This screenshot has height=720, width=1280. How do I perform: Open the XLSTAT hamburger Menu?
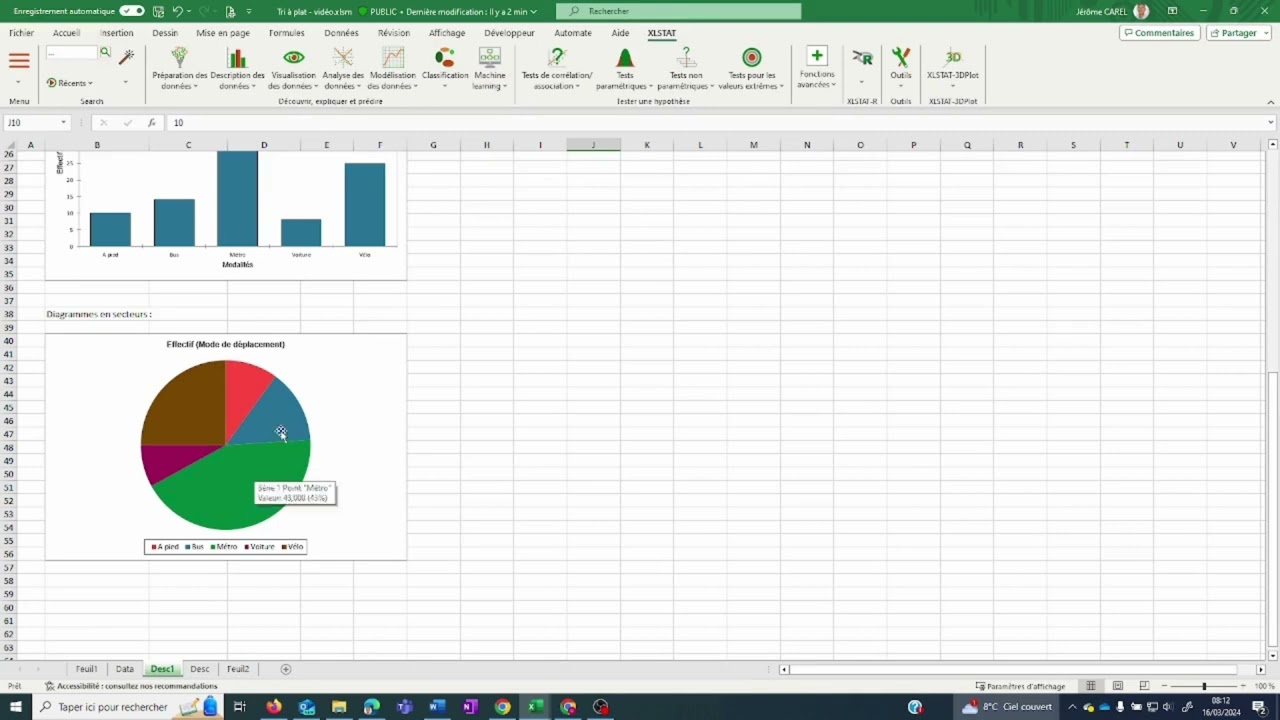pyautogui.click(x=19, y=61)
